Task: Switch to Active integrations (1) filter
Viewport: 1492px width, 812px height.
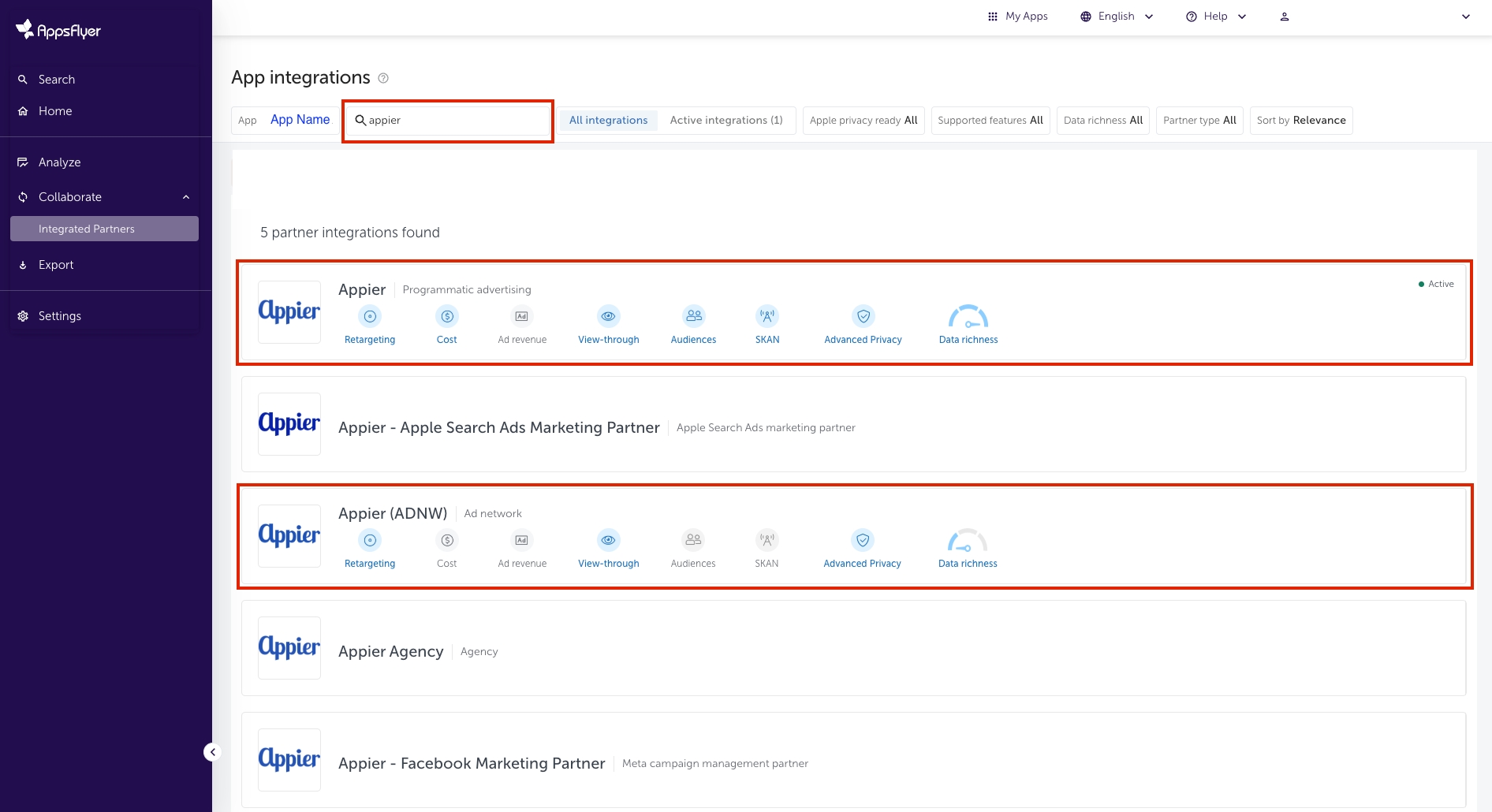Action: (725, 121)
